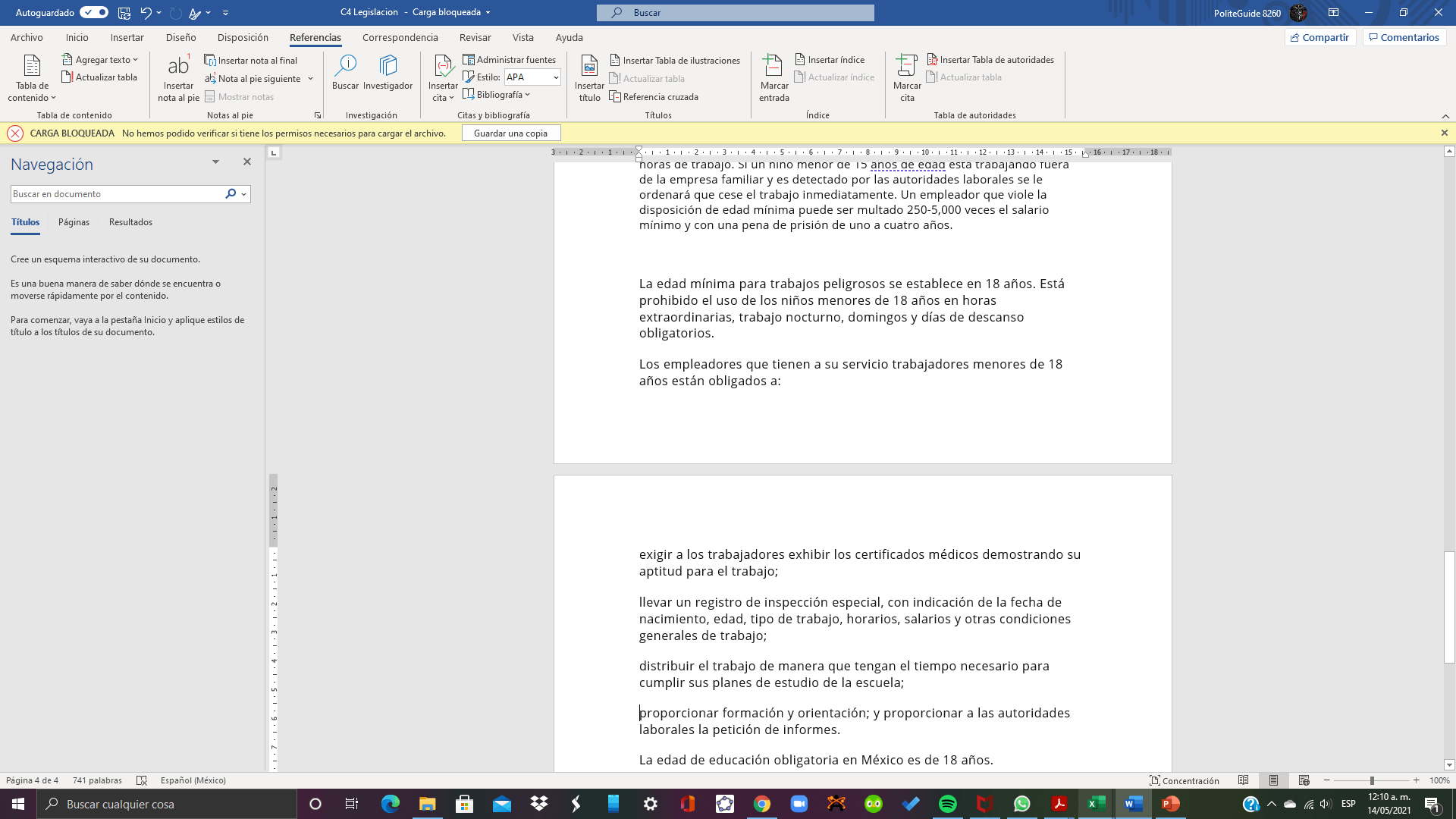Open Spotify from the taskbar
Screen dimensions: 1456x819
tap(947, 804)
